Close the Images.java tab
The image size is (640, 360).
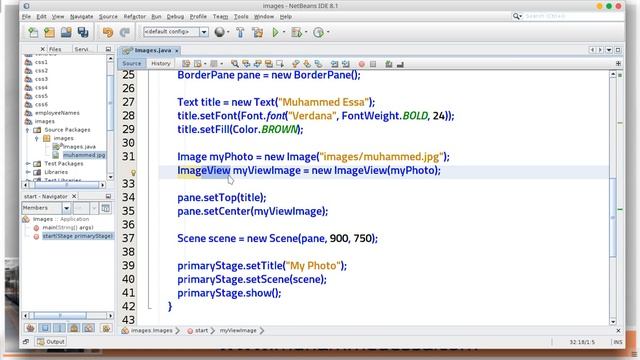[x=177, y=51]
